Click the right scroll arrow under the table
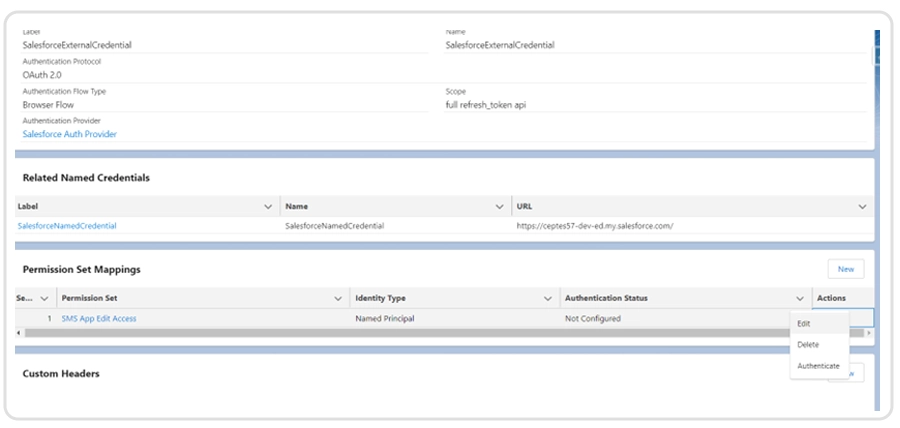The image size is (900, 428). pos(868,331)
